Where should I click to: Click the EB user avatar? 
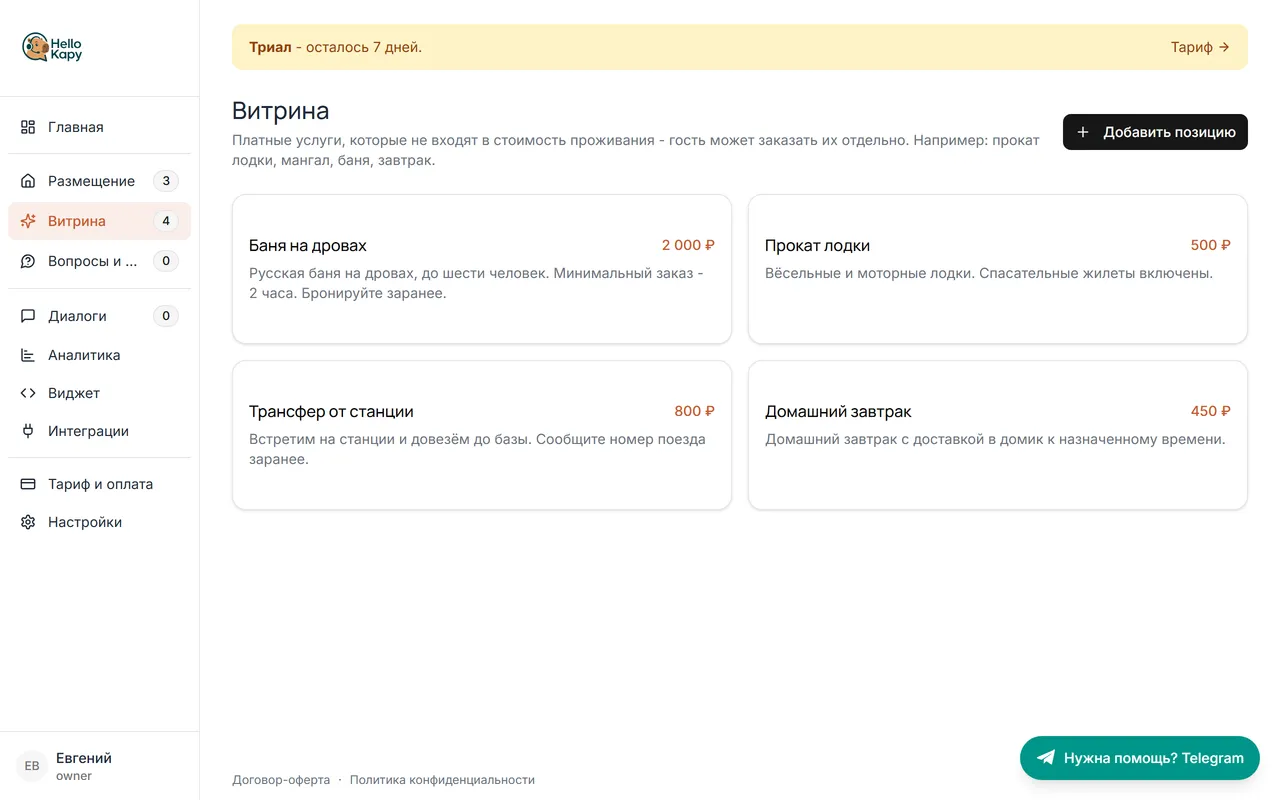32,766
